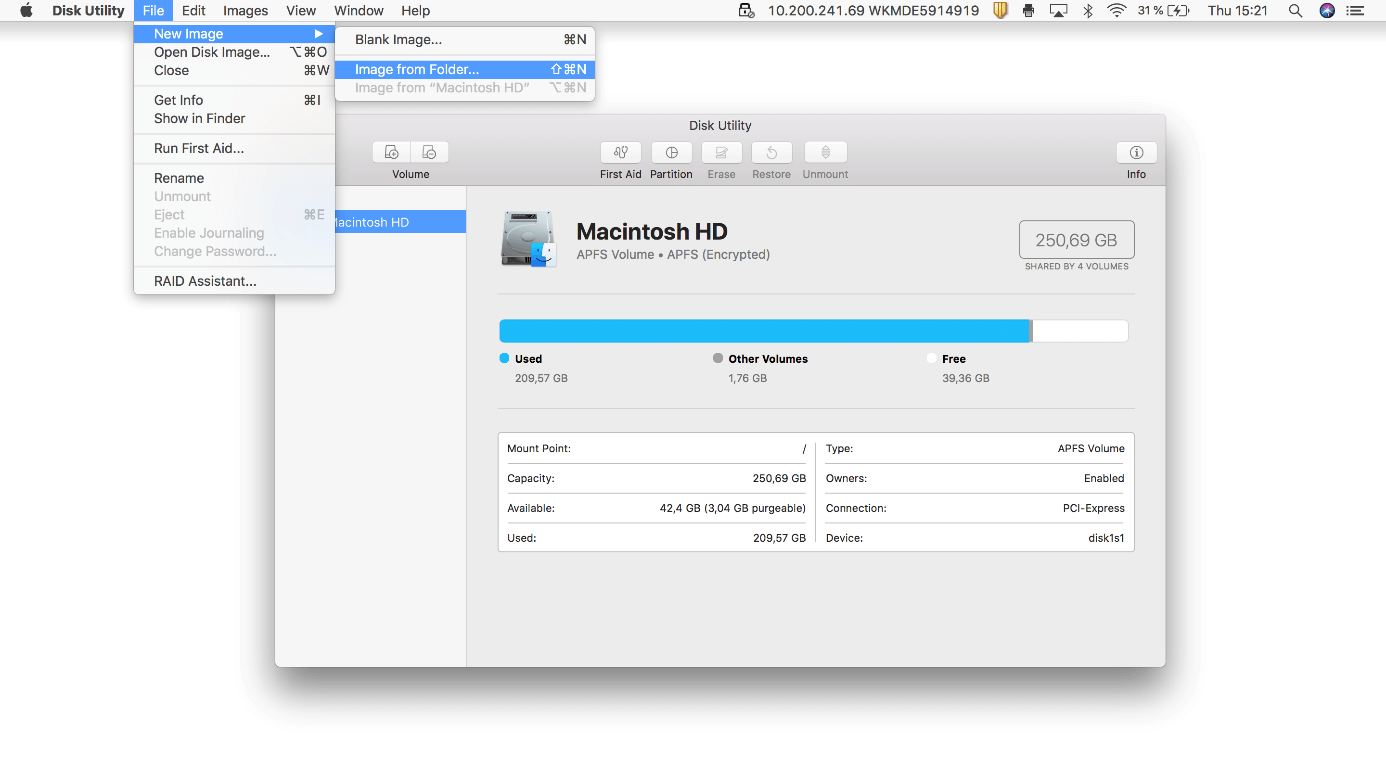Select Close in the File menu
Image resolution: width=1386 pixels, height=764 pixels.
[234, 70]
